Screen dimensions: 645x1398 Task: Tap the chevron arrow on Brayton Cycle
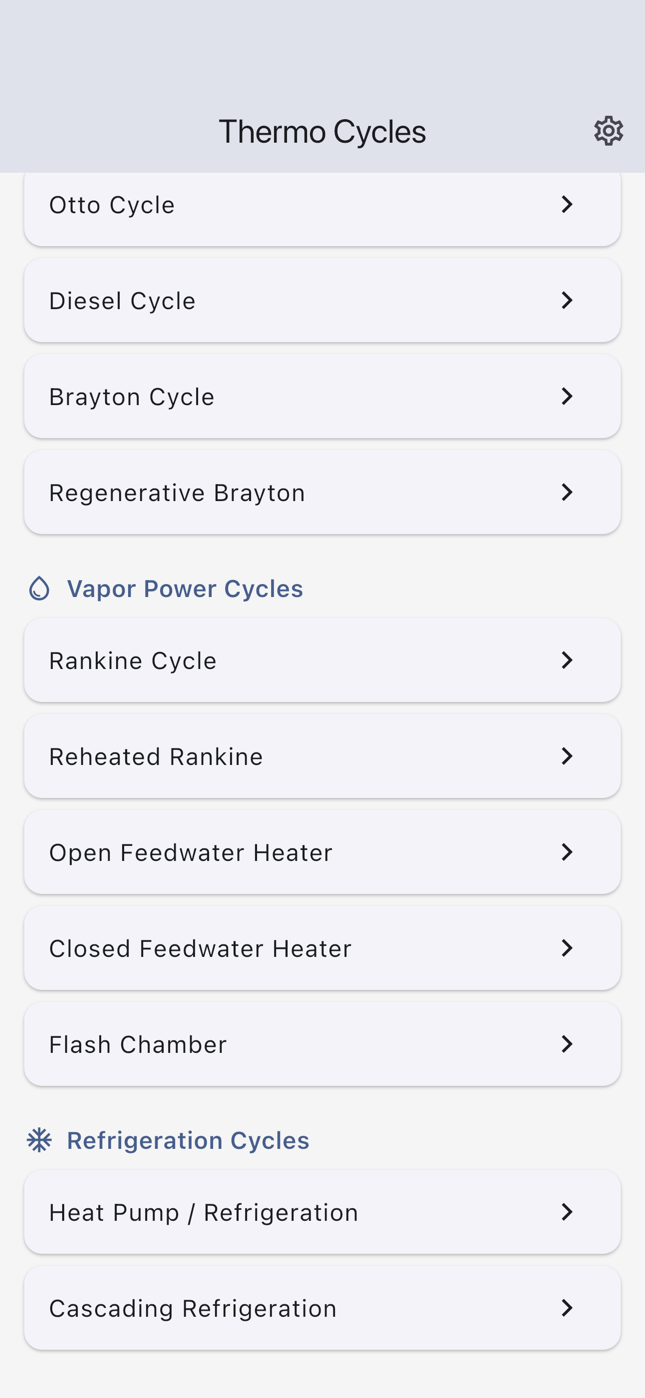pyautogui.click(x=567, y=396)
